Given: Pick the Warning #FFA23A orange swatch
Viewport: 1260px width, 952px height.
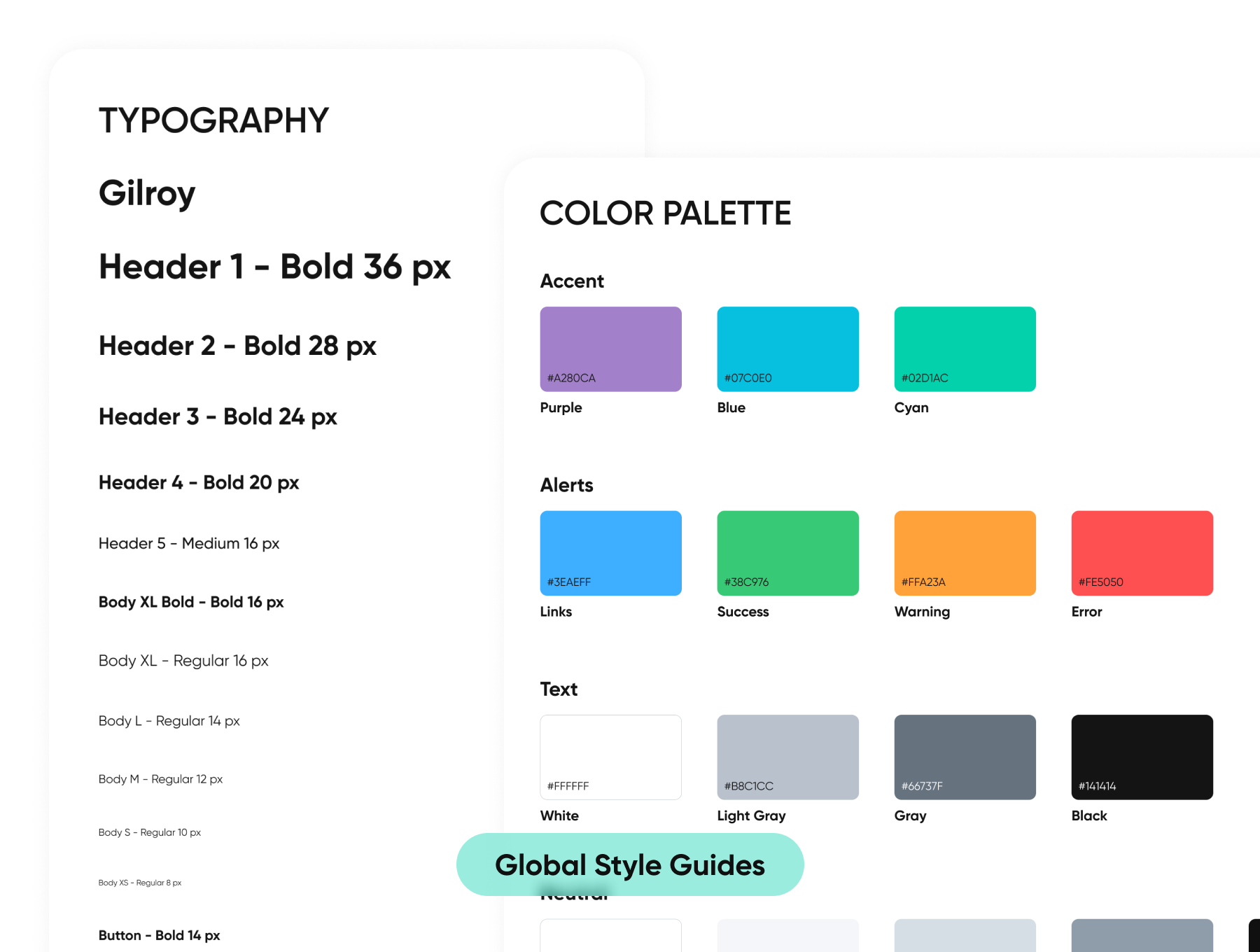Looking at the screenshot, I should 965,553.
